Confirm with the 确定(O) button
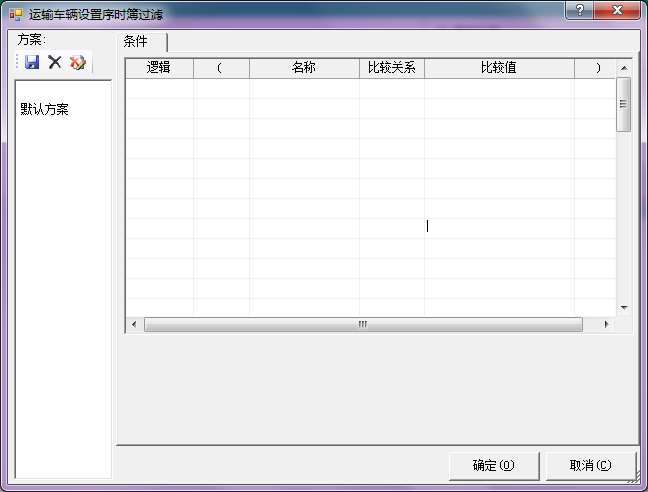 tap(494, 466)
